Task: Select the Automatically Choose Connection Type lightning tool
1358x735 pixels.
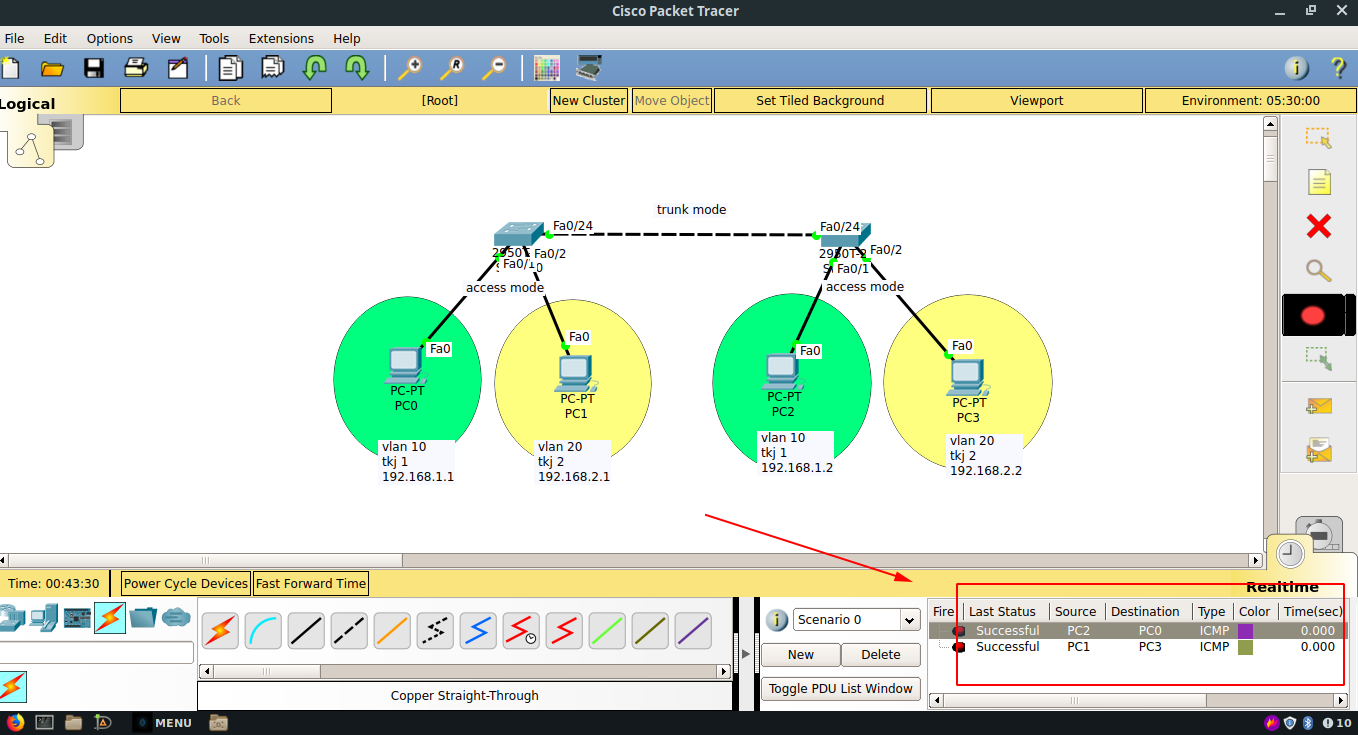Action: click(x=220, y=630)
